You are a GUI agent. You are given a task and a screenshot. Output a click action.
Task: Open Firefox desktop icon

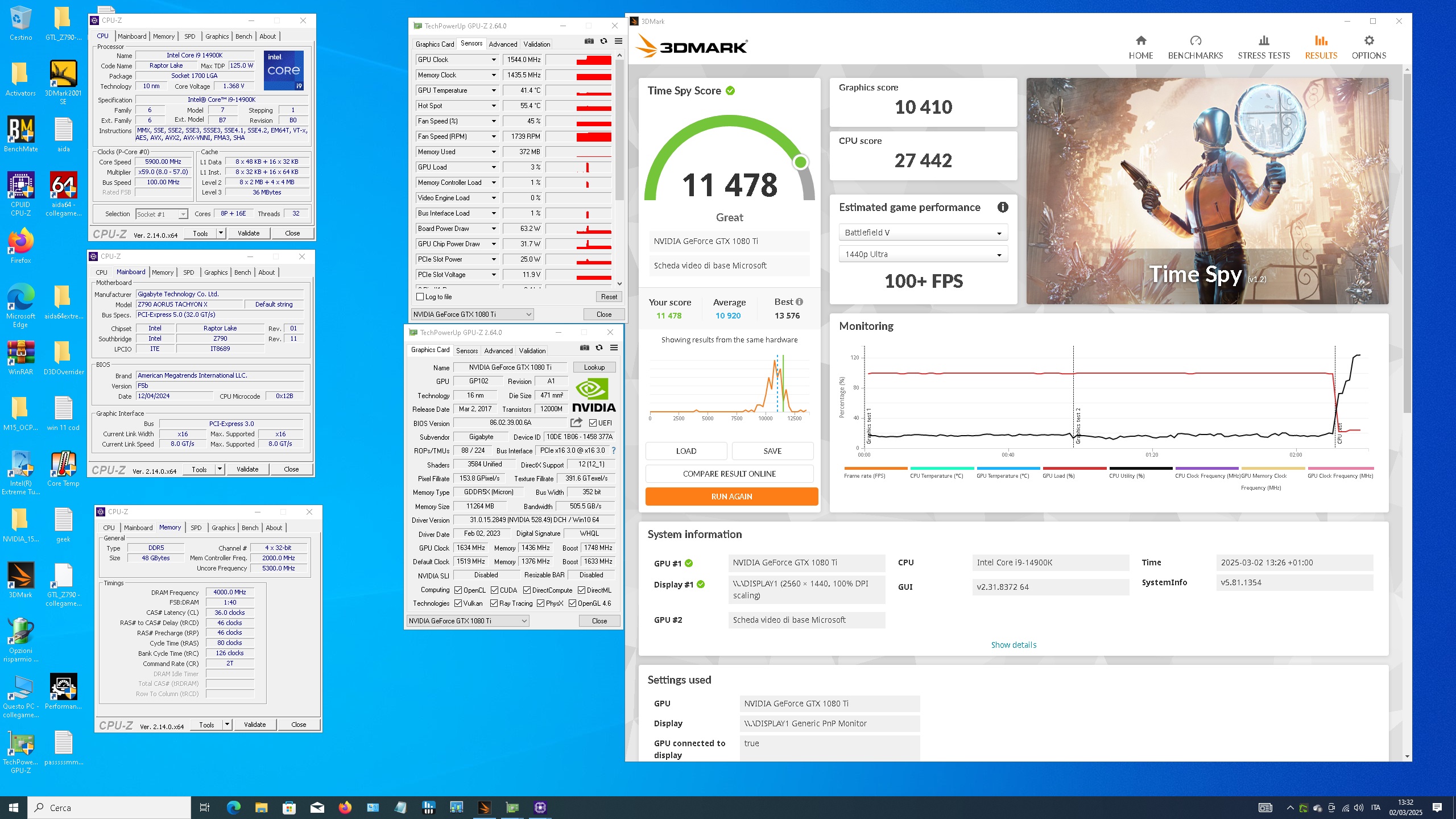(20, 246)
